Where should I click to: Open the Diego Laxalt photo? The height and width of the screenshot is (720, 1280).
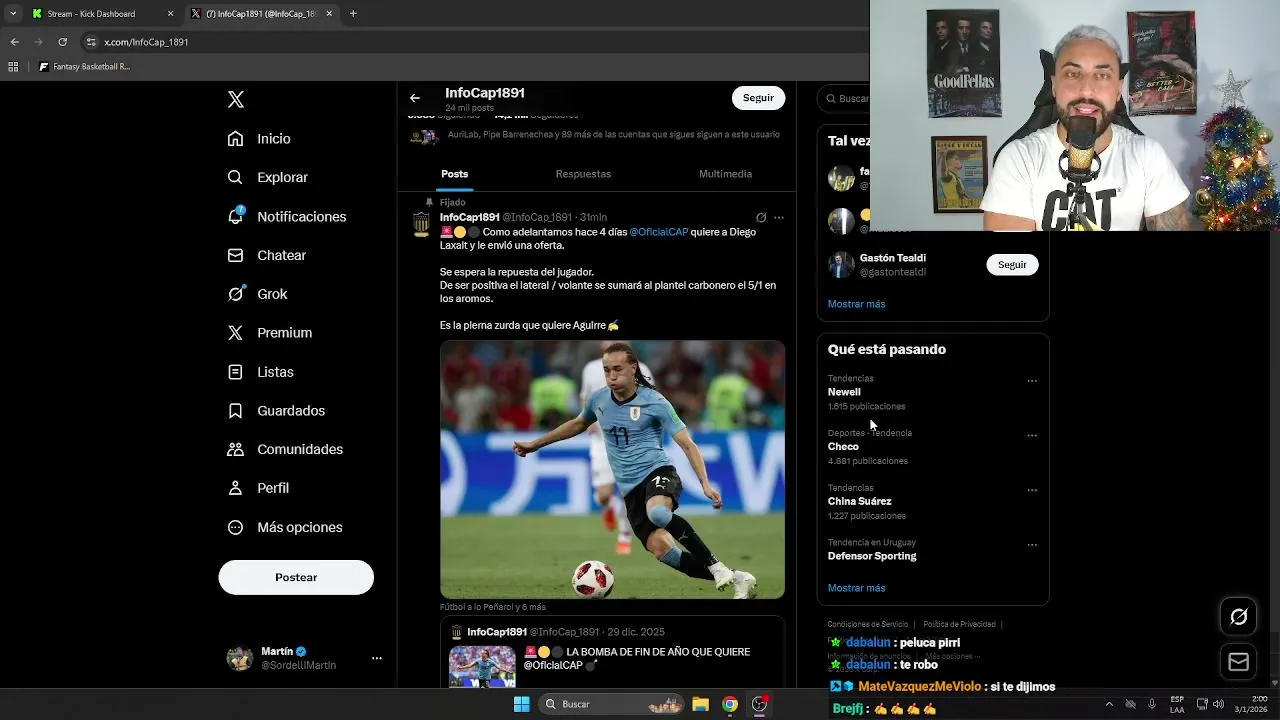pos(612,469)
